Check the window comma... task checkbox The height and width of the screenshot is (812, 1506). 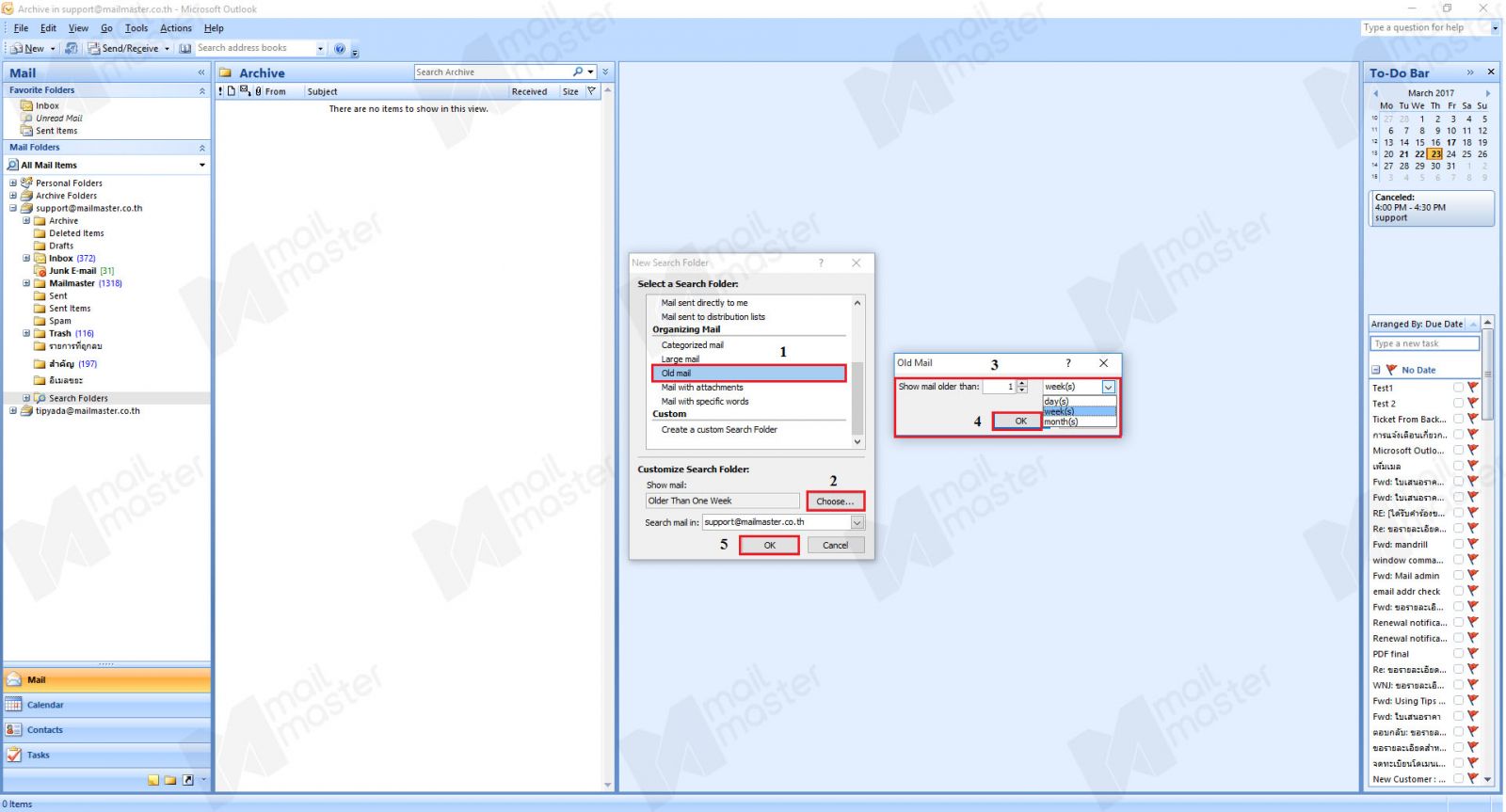(x=1458, y=560)
